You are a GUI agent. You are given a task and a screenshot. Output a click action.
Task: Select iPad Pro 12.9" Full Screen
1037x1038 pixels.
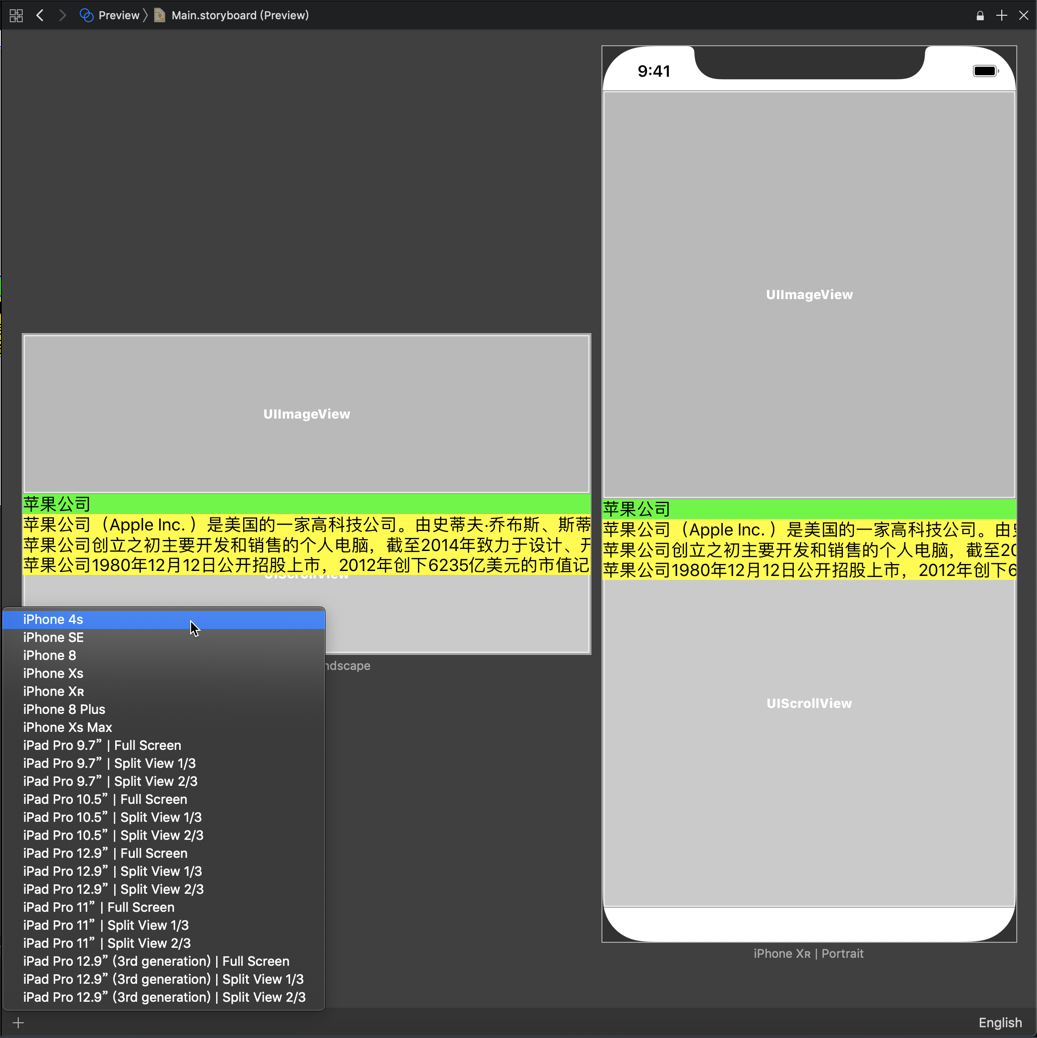click(164, 853)
